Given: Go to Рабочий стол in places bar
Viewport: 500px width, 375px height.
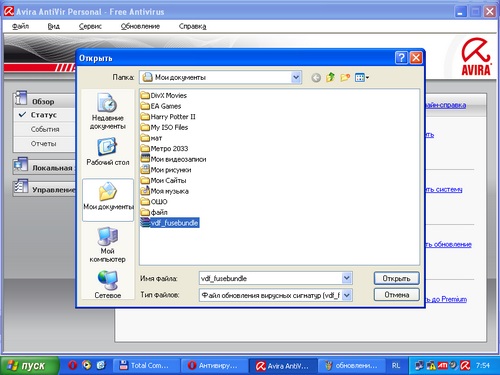Looking at the screenshot, I should (107, 153).
